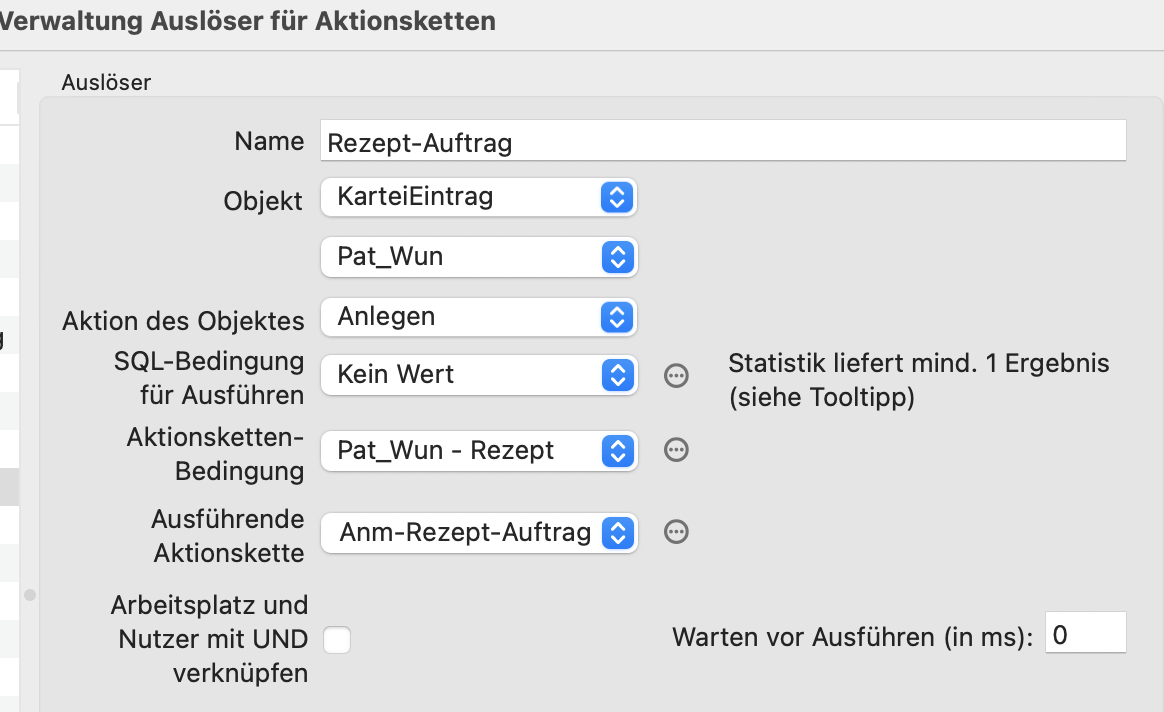Choose a chain in the Anm-Rezept-Auftrag dropdown

pos(479,533)
